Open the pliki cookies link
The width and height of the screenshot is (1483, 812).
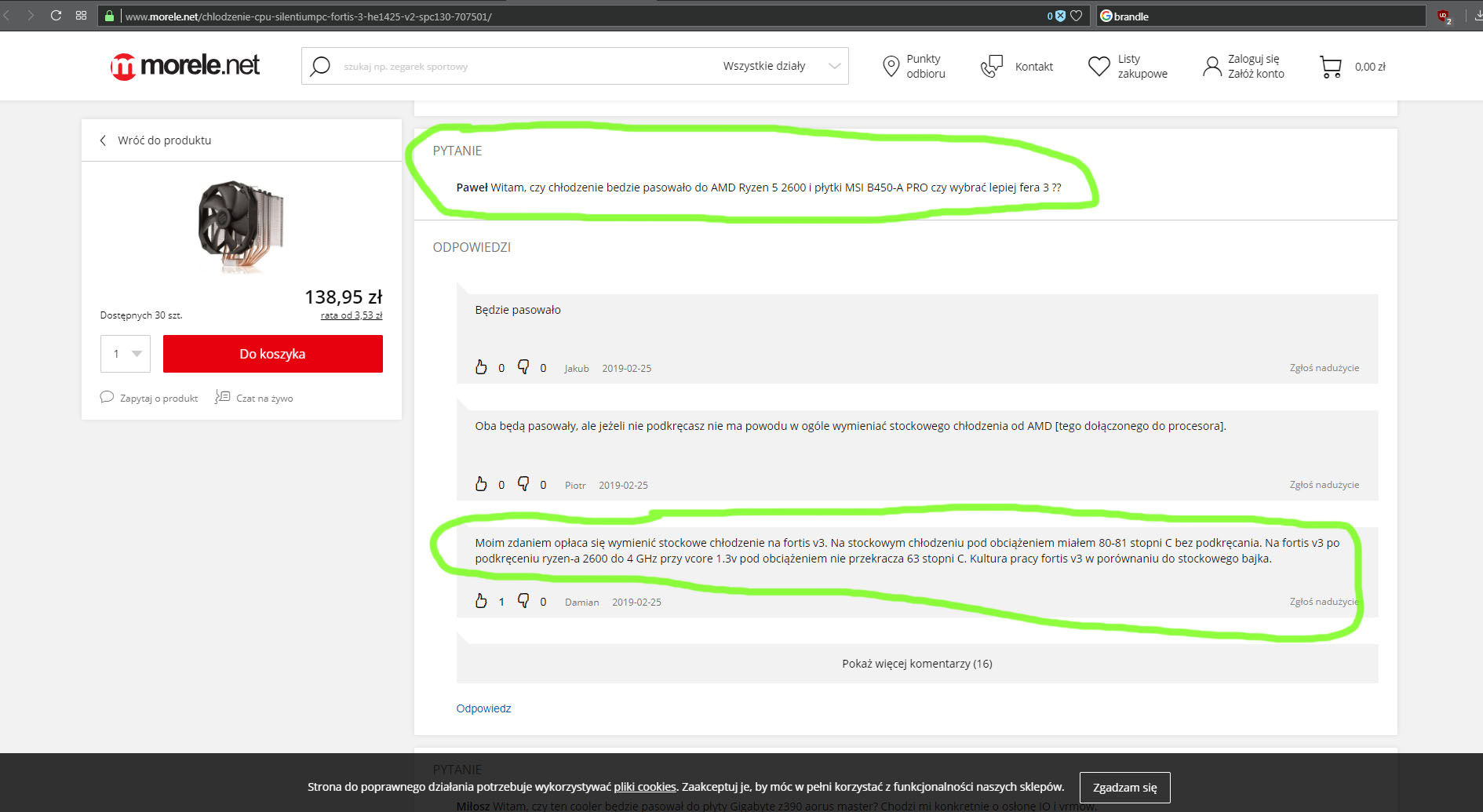pyautogui.click(x=645, y=787)
